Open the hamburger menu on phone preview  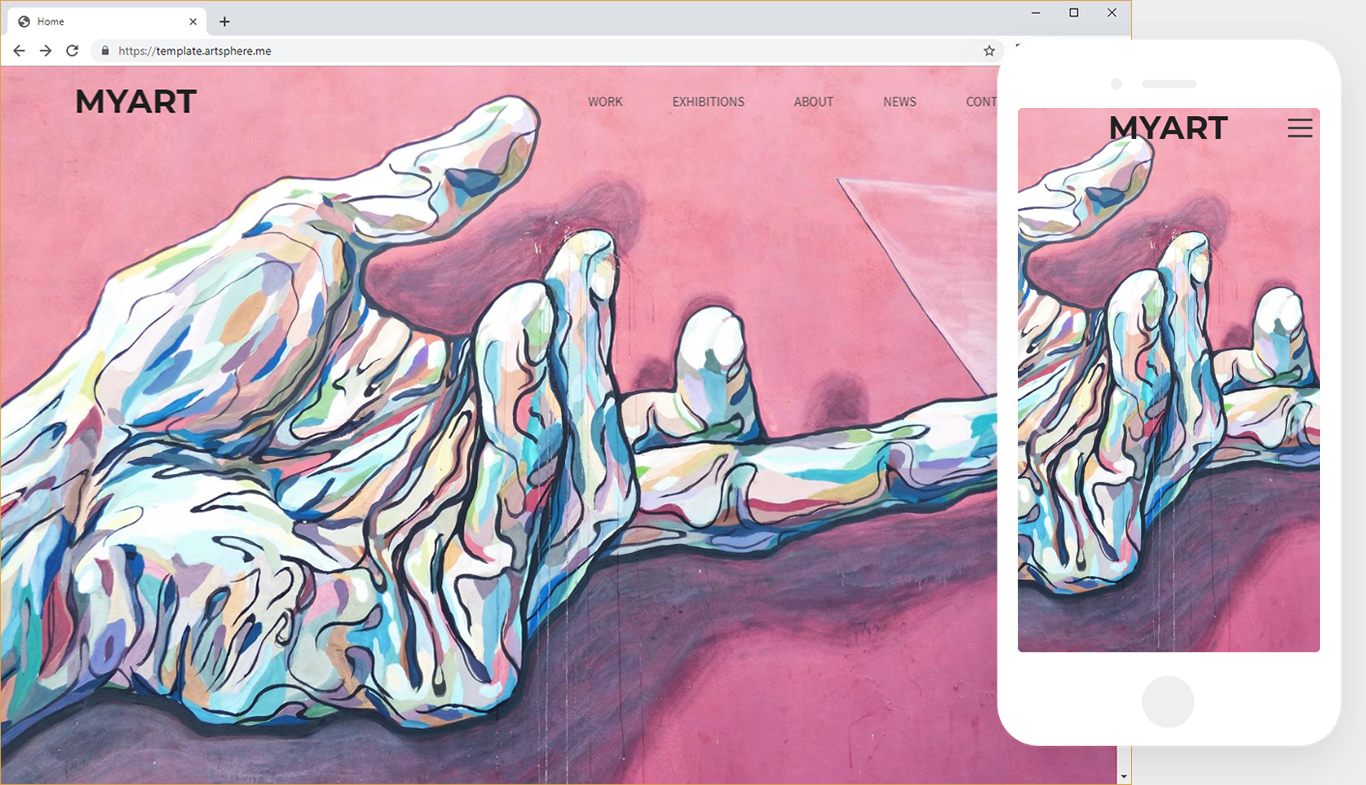[1299, 128]
